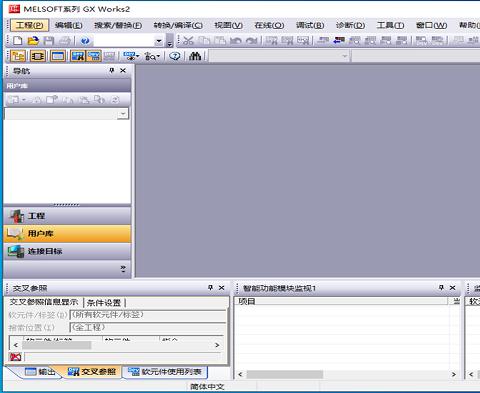This screenshot has width=480, height=393.
Task: Expand navigation buttons configuration chevron
Action: point(123,269)
